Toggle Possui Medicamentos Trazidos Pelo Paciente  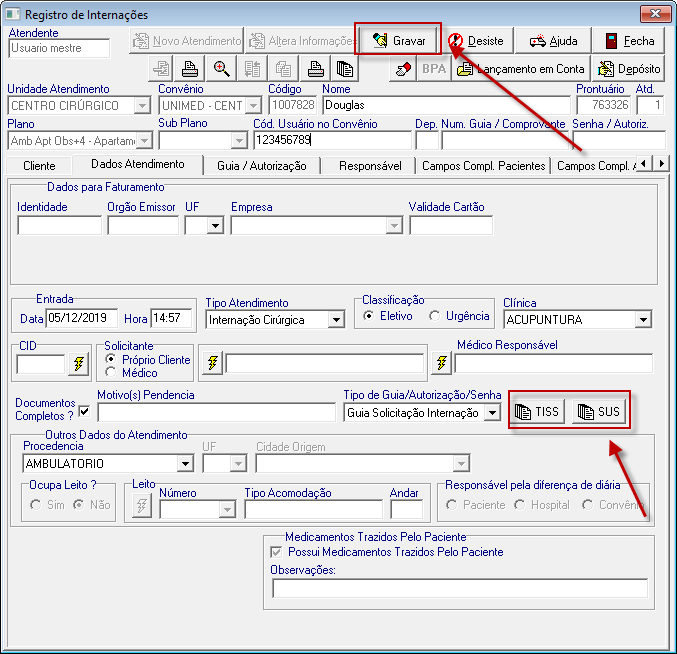(x=276, y=552)
